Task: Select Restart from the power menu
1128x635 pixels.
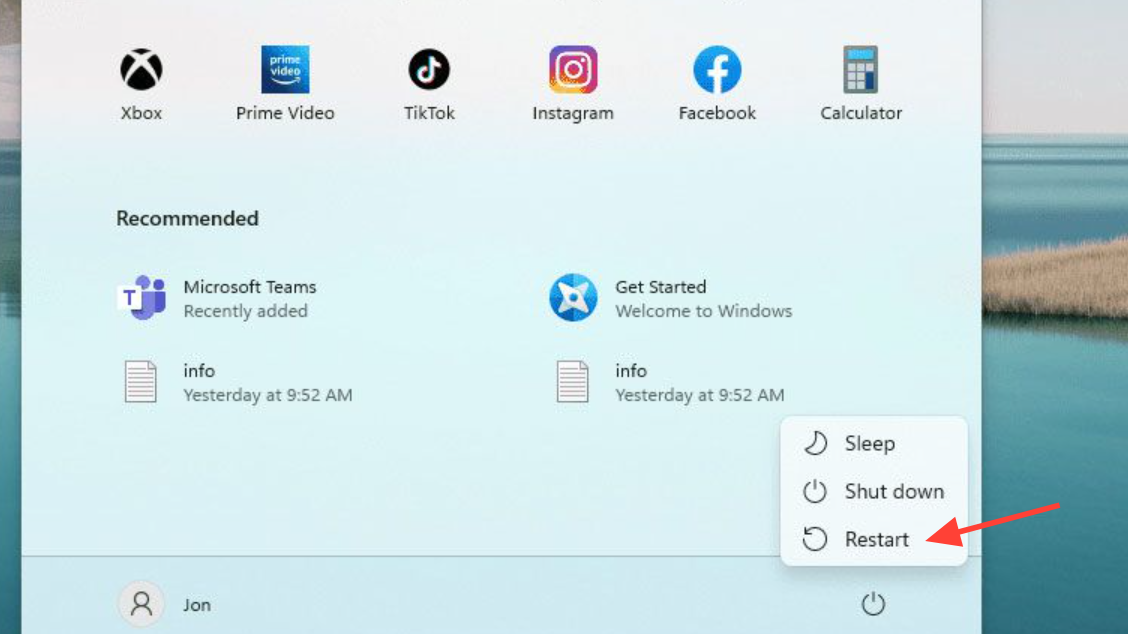Action: click(876, 540)
